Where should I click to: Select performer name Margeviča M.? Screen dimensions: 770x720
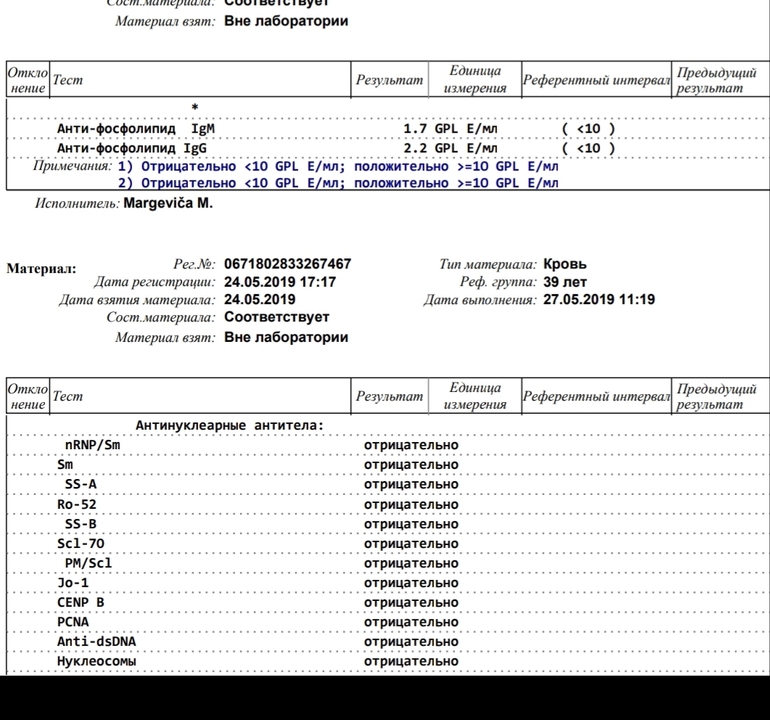tap(168, 204)
